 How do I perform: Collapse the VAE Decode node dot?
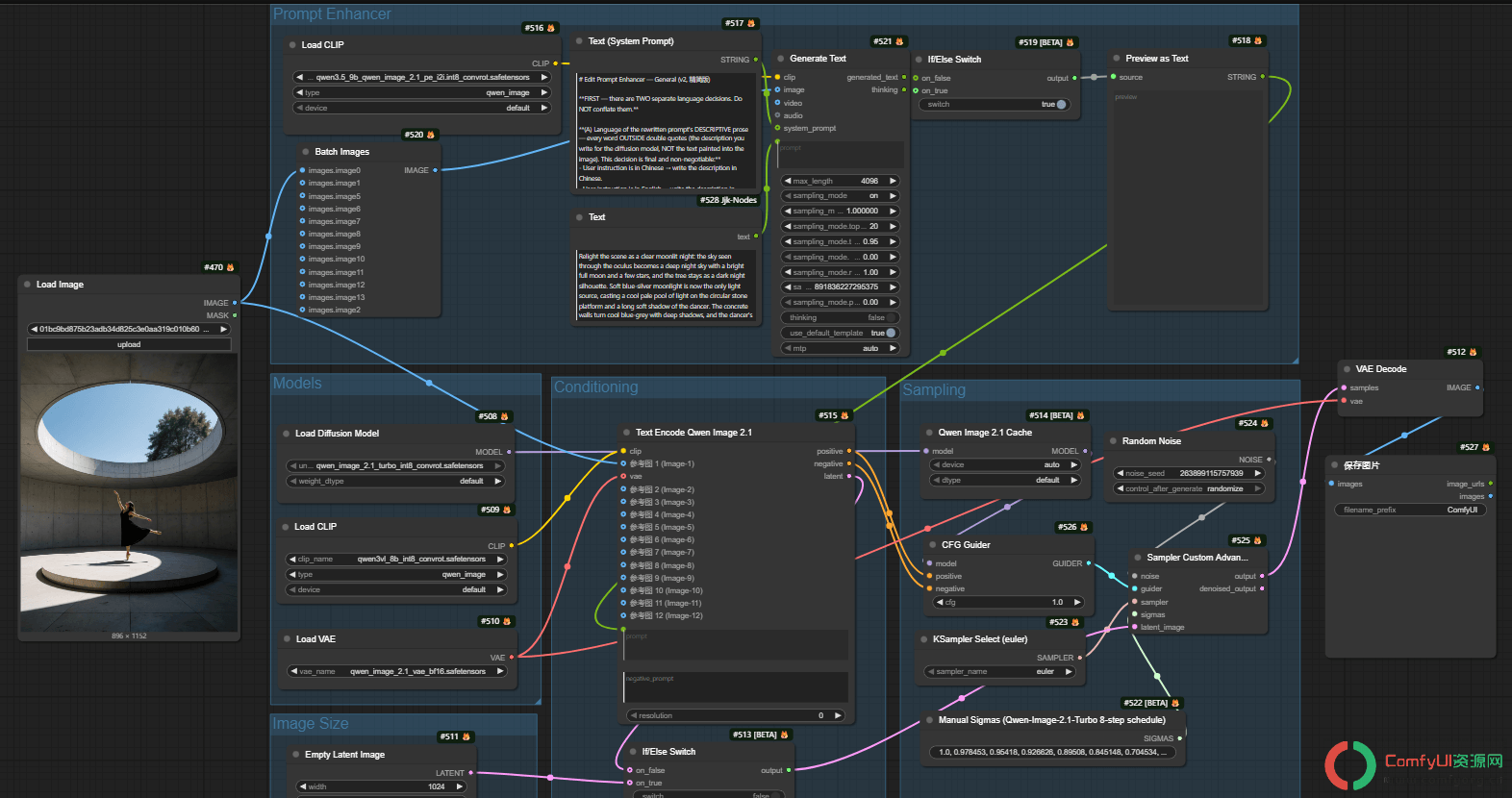coord(1346,369)
